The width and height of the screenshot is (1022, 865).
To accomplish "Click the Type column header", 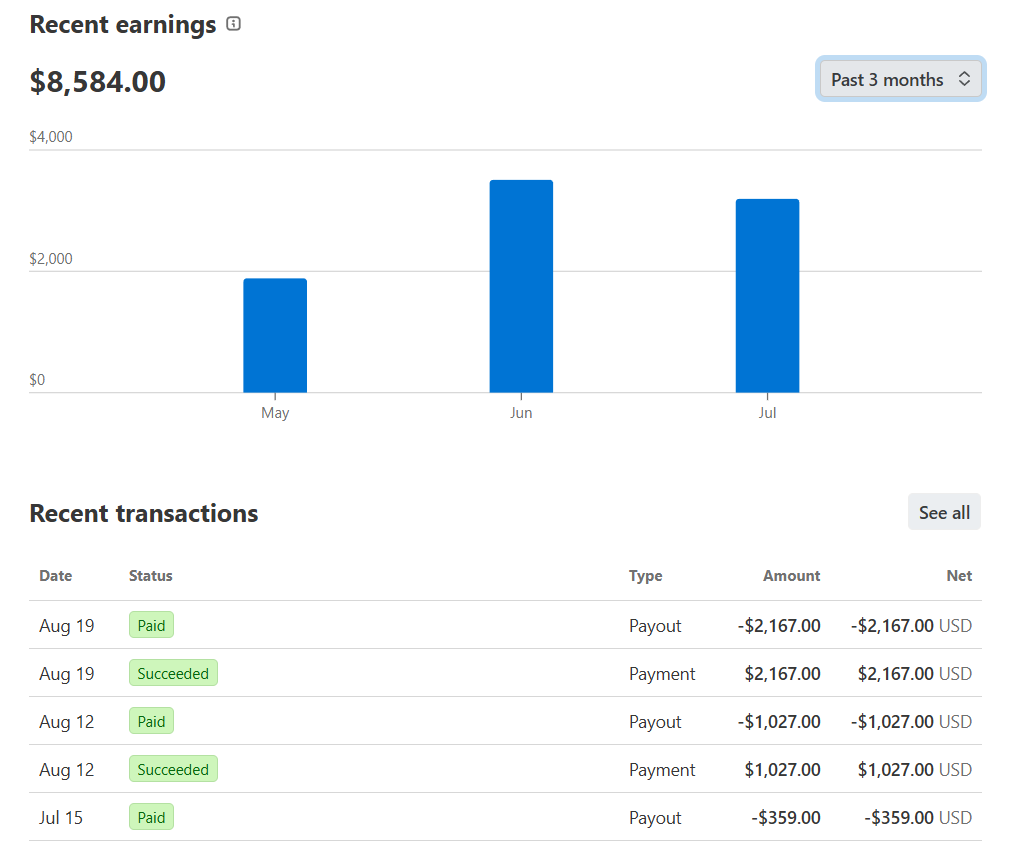I will (x=645, y=576).
